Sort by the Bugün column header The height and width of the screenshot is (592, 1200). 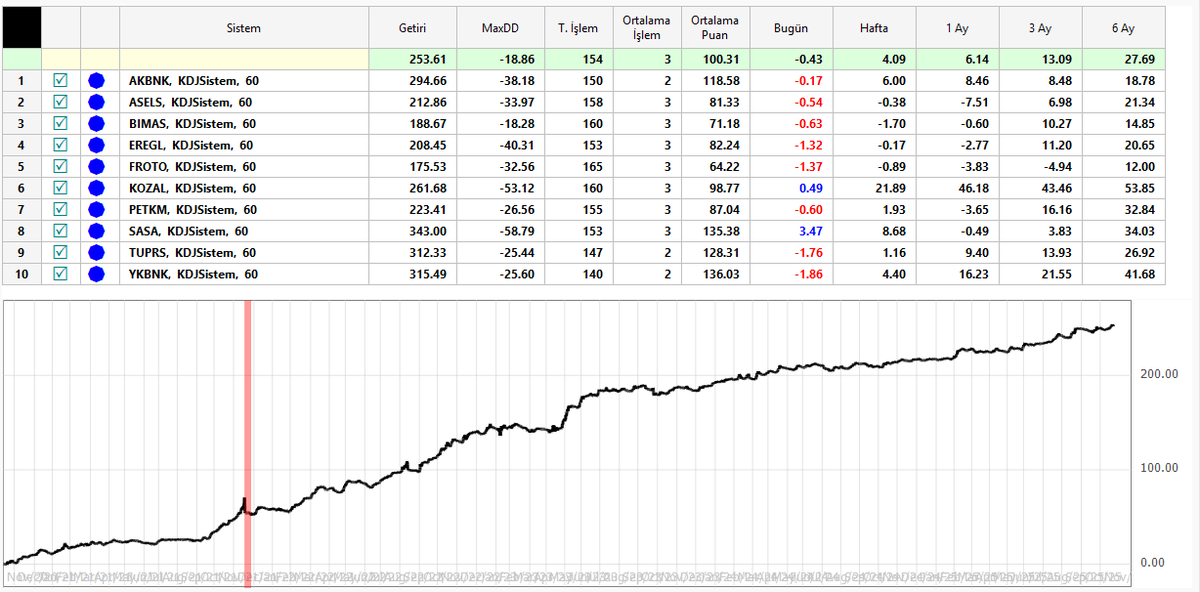(790, 28)
